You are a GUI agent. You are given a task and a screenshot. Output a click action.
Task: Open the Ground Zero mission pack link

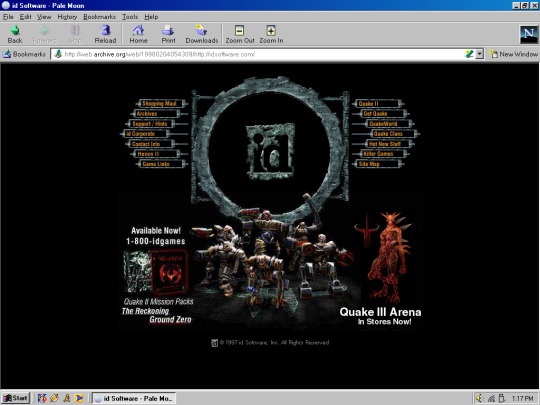(170, 320)
